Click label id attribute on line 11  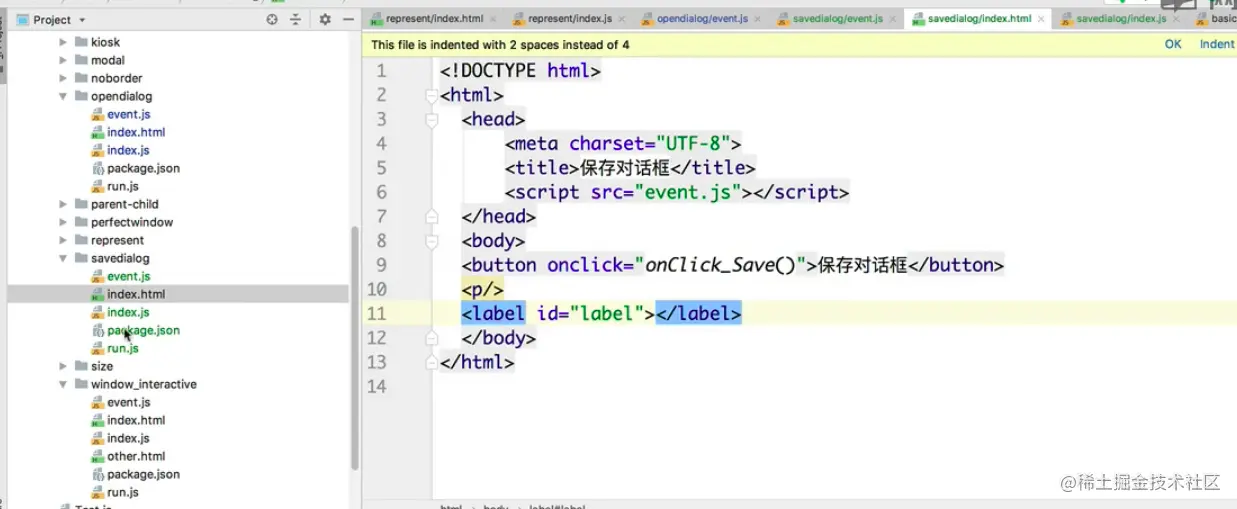coord(590,314)
